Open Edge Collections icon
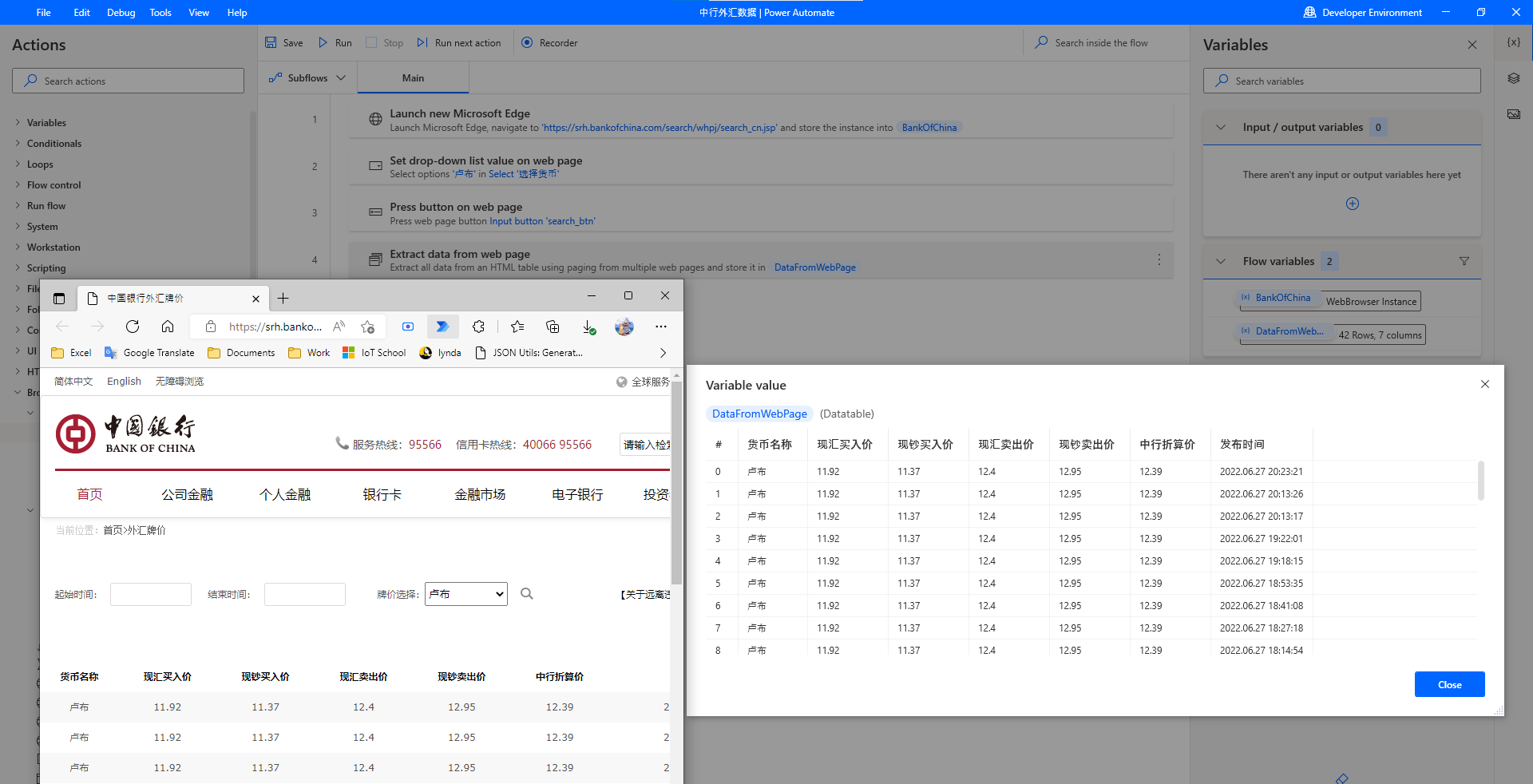This screenshot has width=1533, height=784. [x=553, y=327]
